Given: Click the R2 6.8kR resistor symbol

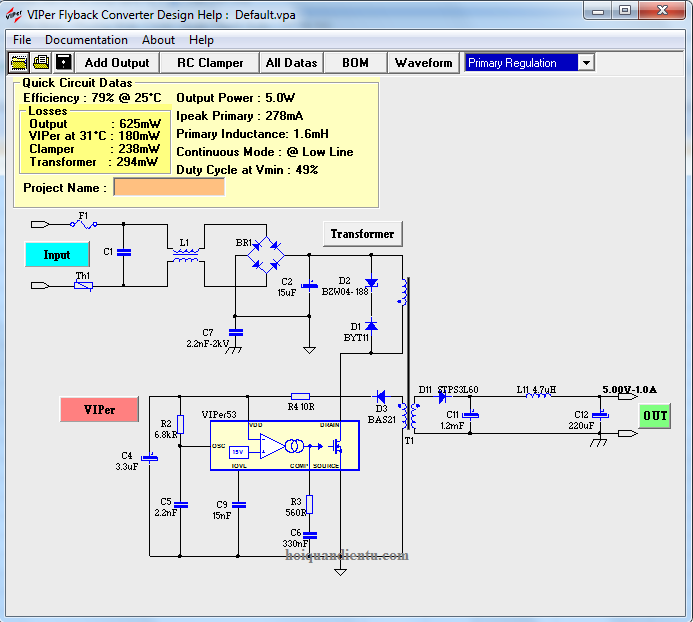Looking at the screenshot, I should [180, 424].
